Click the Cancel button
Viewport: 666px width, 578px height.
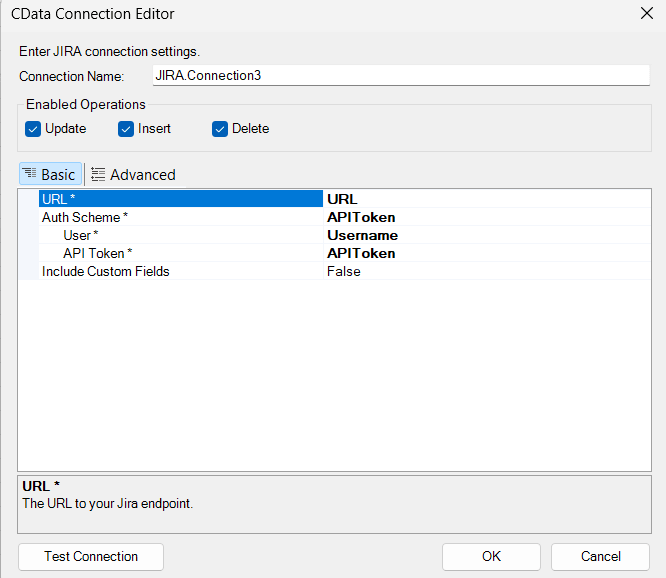pyautogui.click(x=600, y=556)
